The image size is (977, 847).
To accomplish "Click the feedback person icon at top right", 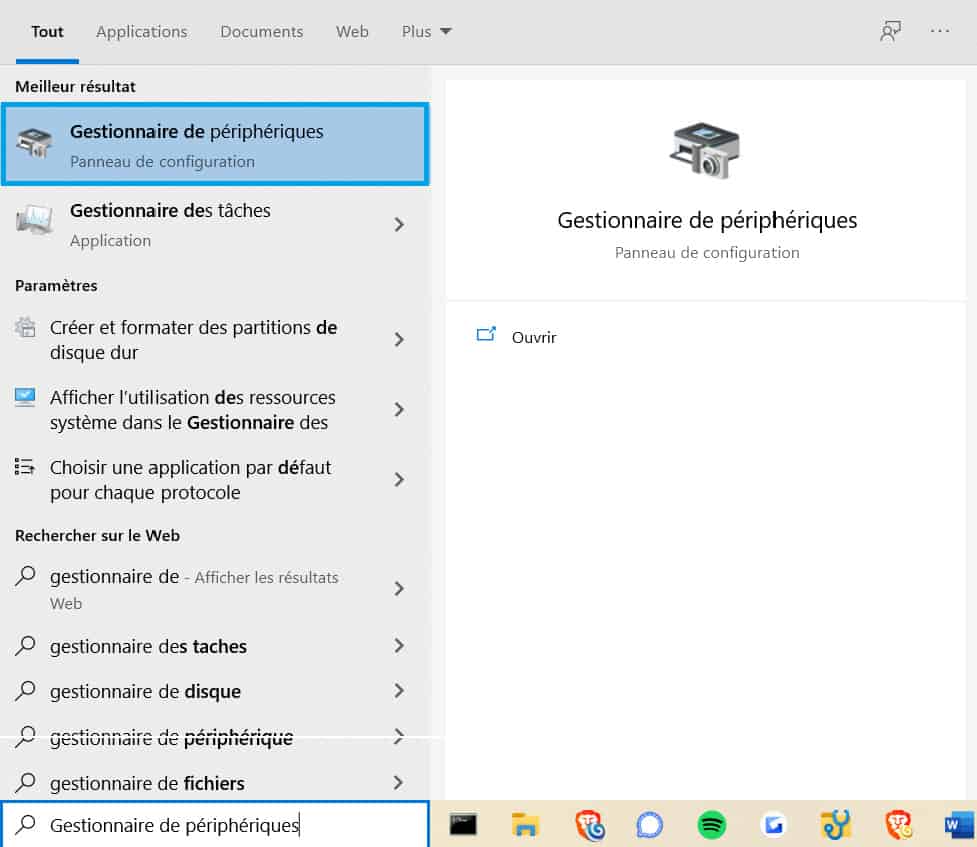I will [890, 31].
